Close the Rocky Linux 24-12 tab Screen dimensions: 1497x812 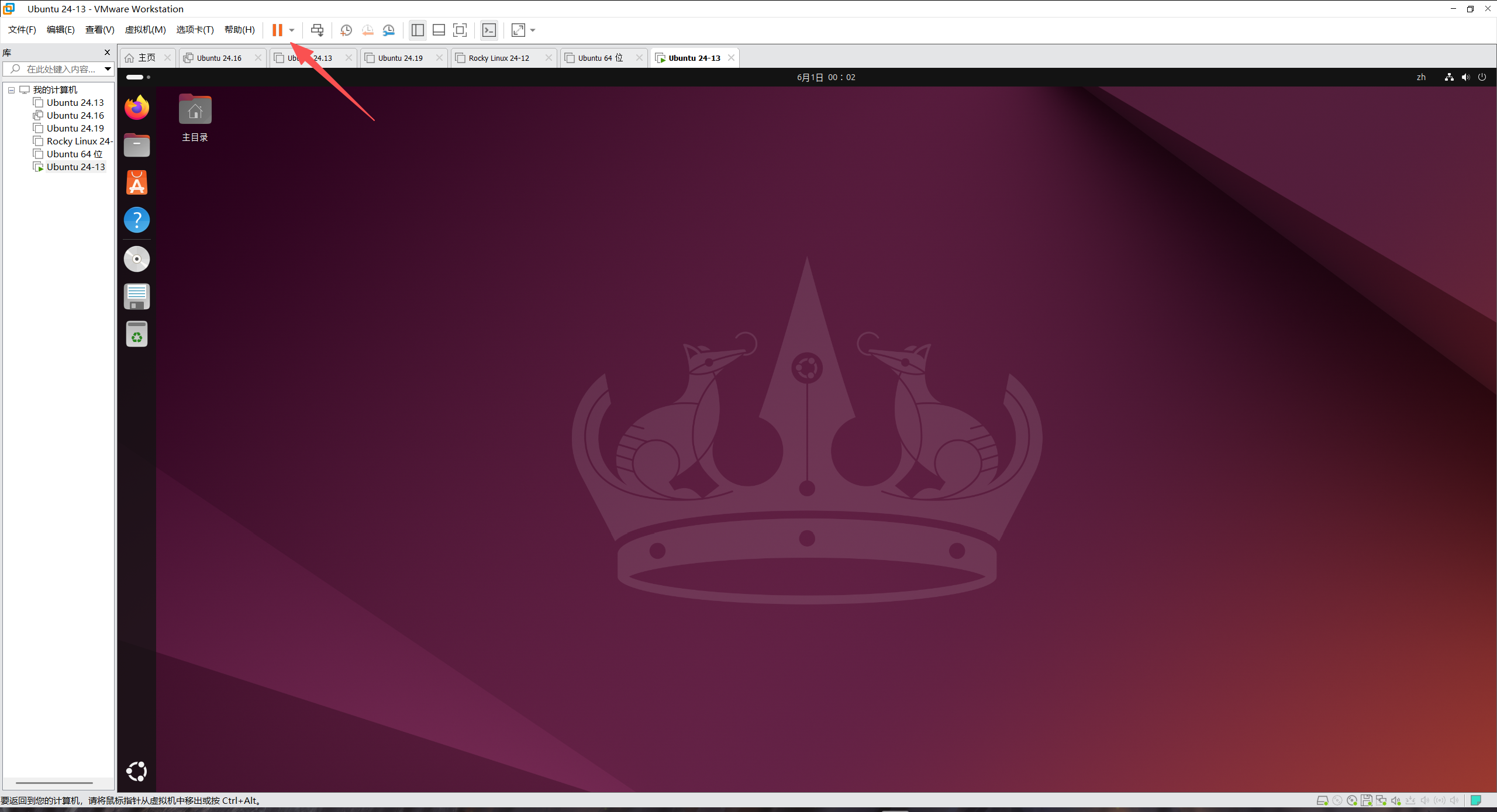pyautogui.click(x=549, y=58)
